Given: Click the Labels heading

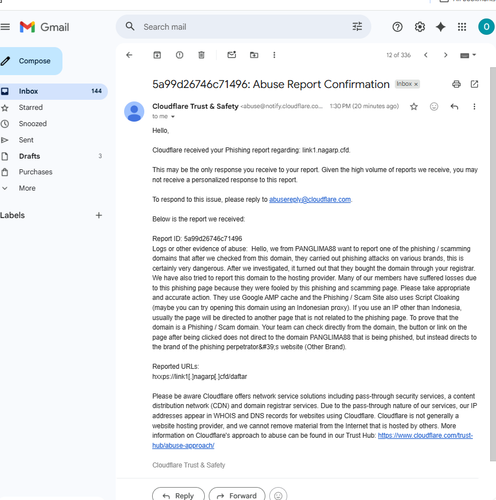Looking at the screenshot, I should [12, 215].
